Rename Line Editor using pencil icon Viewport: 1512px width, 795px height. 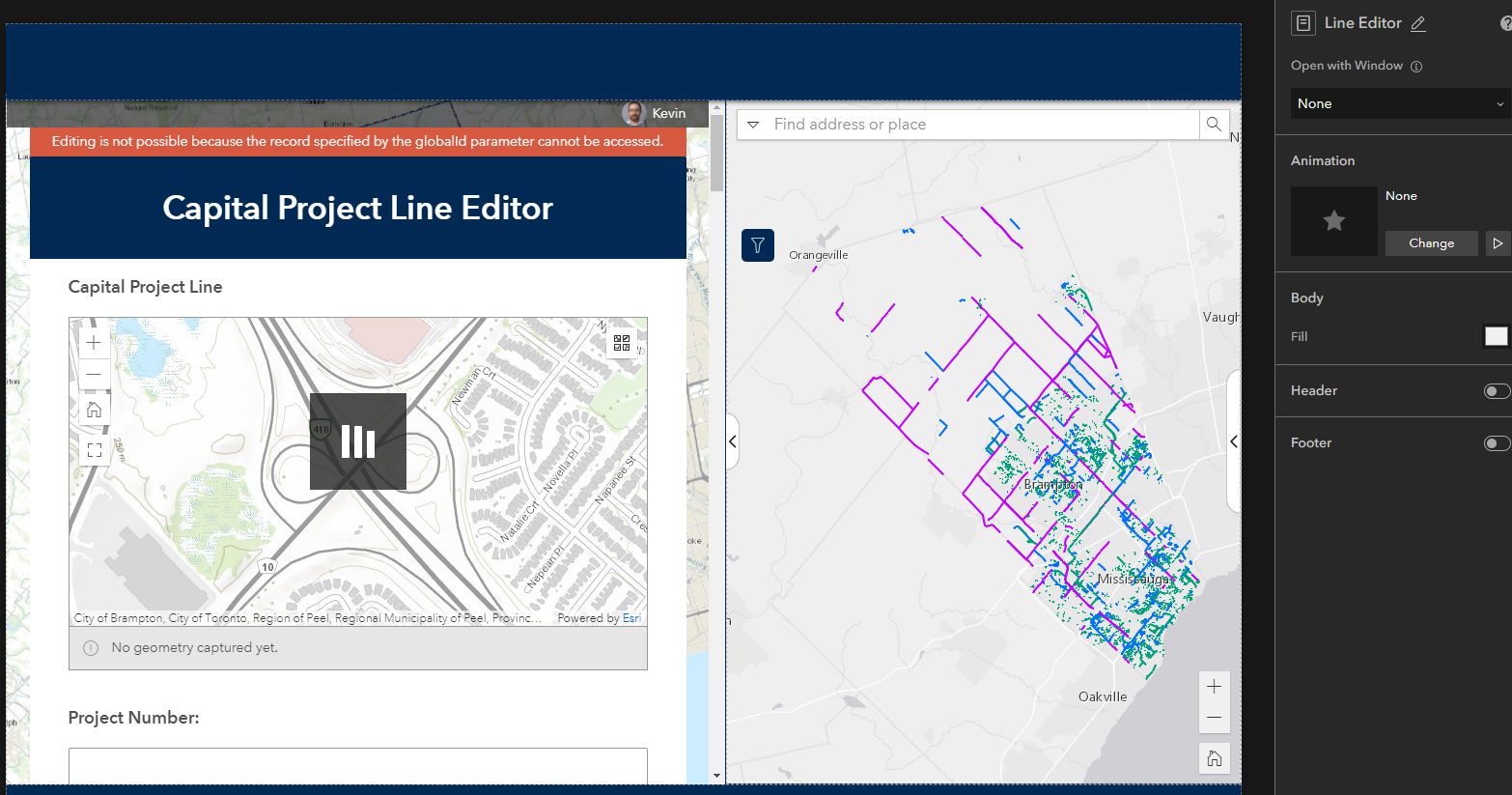1418,24
